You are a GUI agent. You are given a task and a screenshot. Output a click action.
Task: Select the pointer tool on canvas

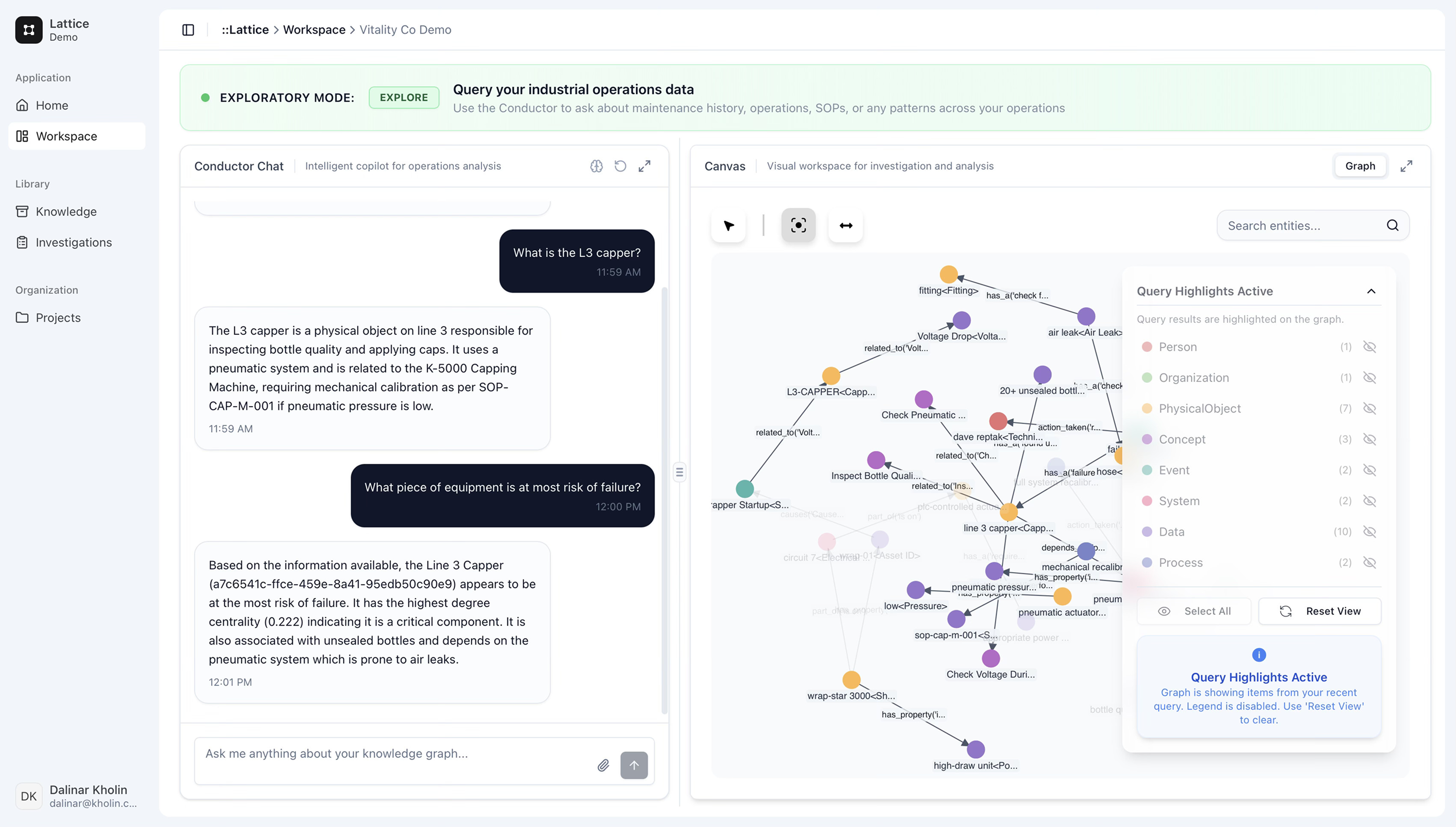[728, 226]
